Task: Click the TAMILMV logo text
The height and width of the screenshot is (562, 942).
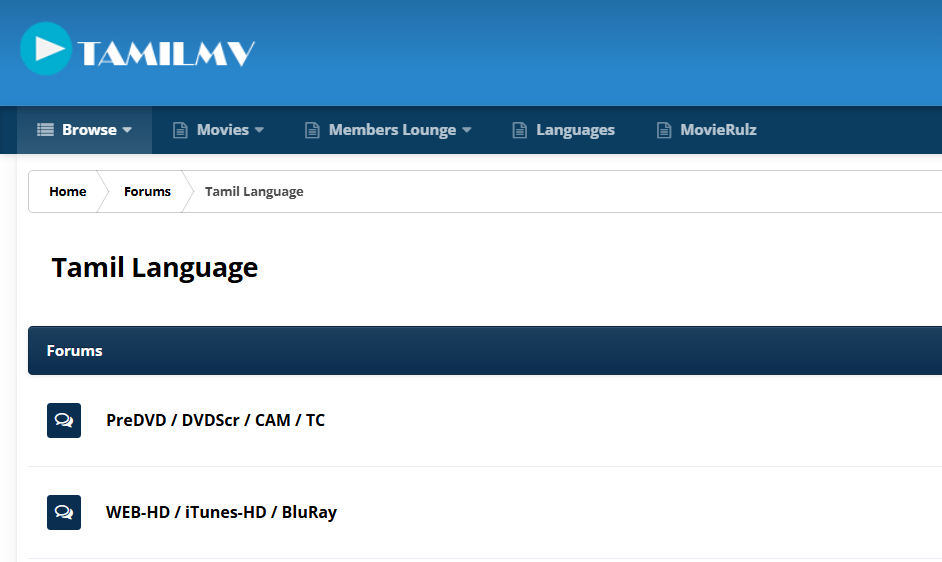Action: point(166,53)
